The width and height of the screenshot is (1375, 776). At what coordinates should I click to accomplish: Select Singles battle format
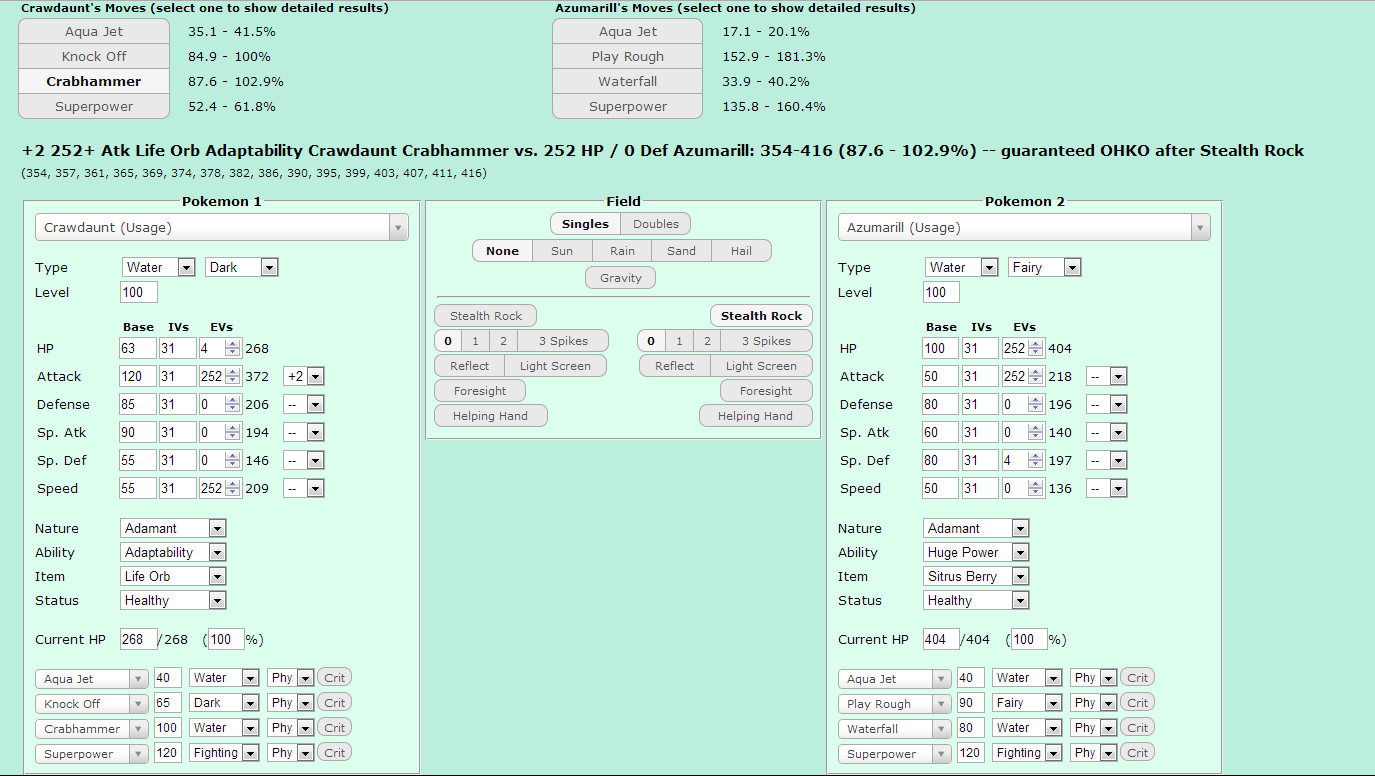[x=585, y=224]
